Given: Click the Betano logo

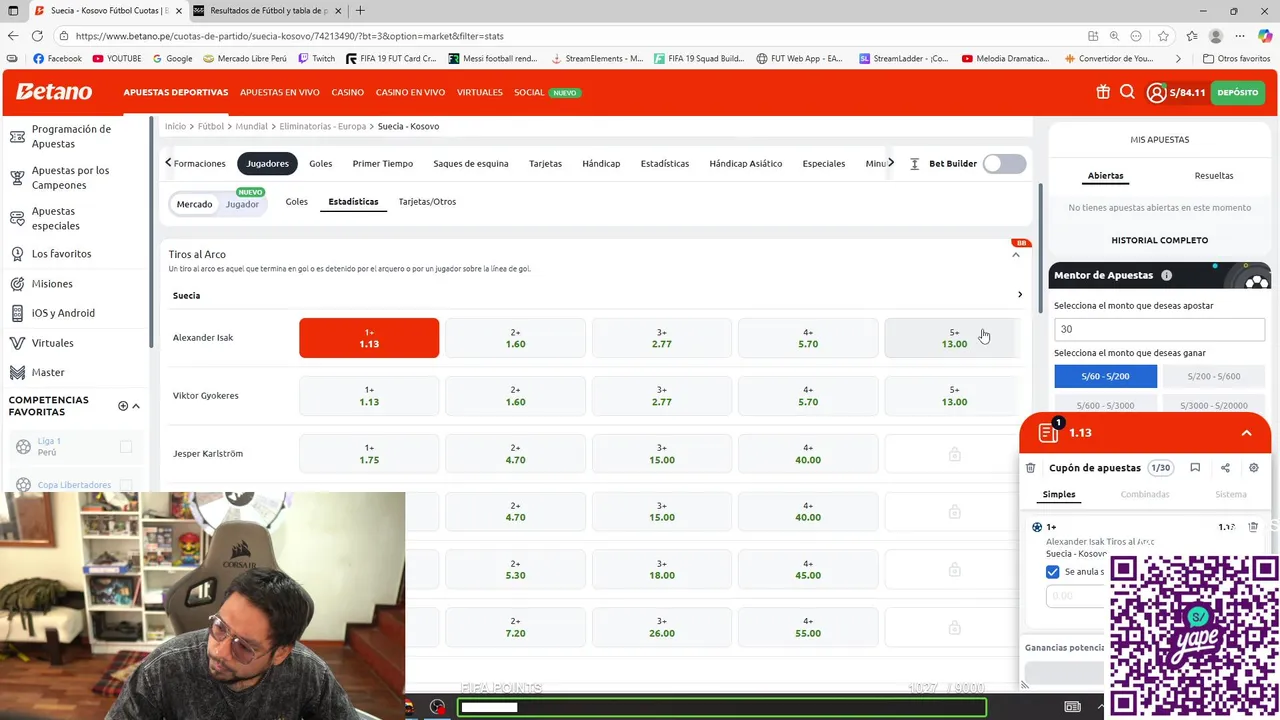Looking at the screenshot, I should coord(54,92).
